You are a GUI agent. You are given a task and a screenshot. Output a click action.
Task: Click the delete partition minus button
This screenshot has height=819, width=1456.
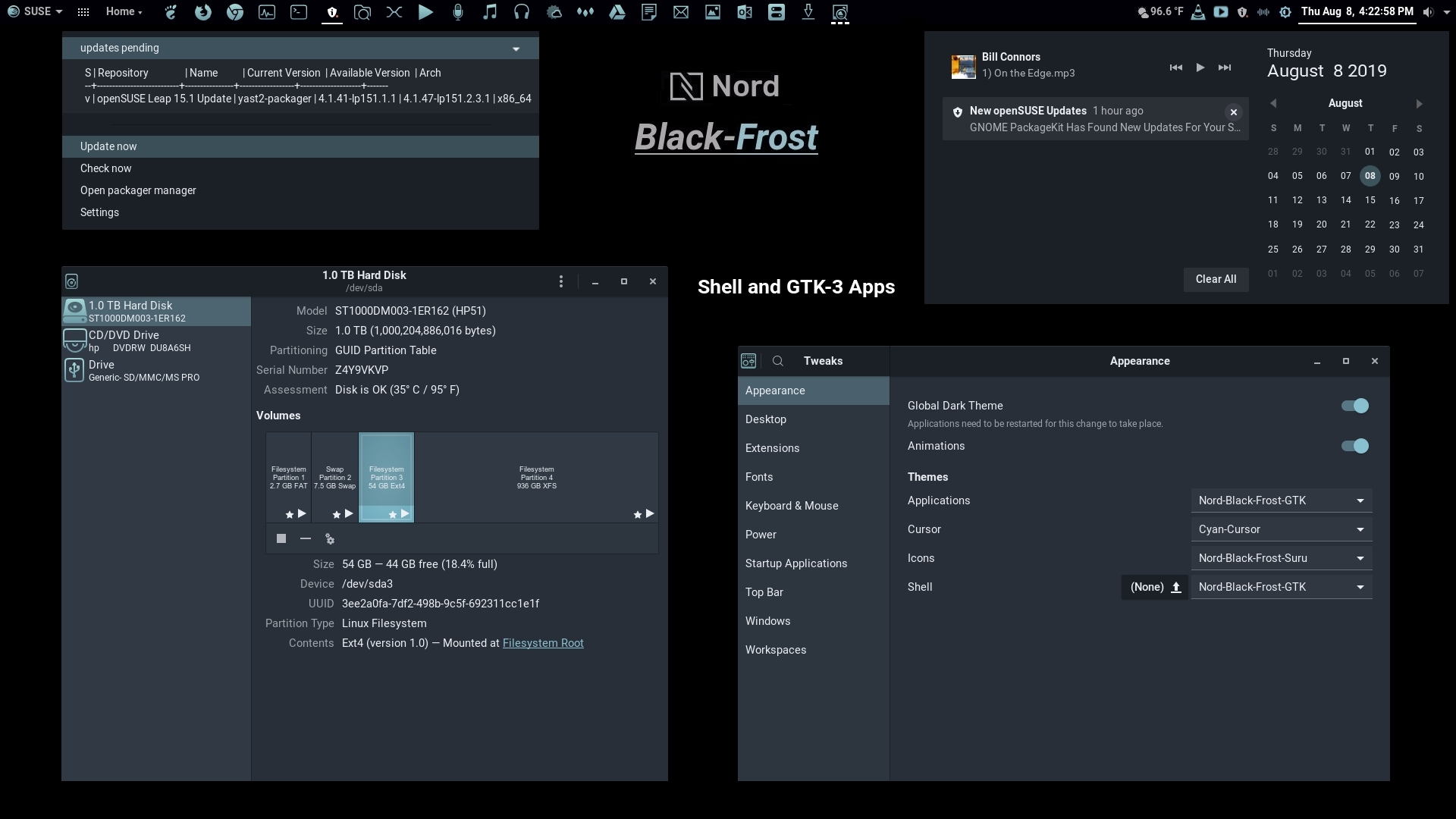(x=306, y=538)
